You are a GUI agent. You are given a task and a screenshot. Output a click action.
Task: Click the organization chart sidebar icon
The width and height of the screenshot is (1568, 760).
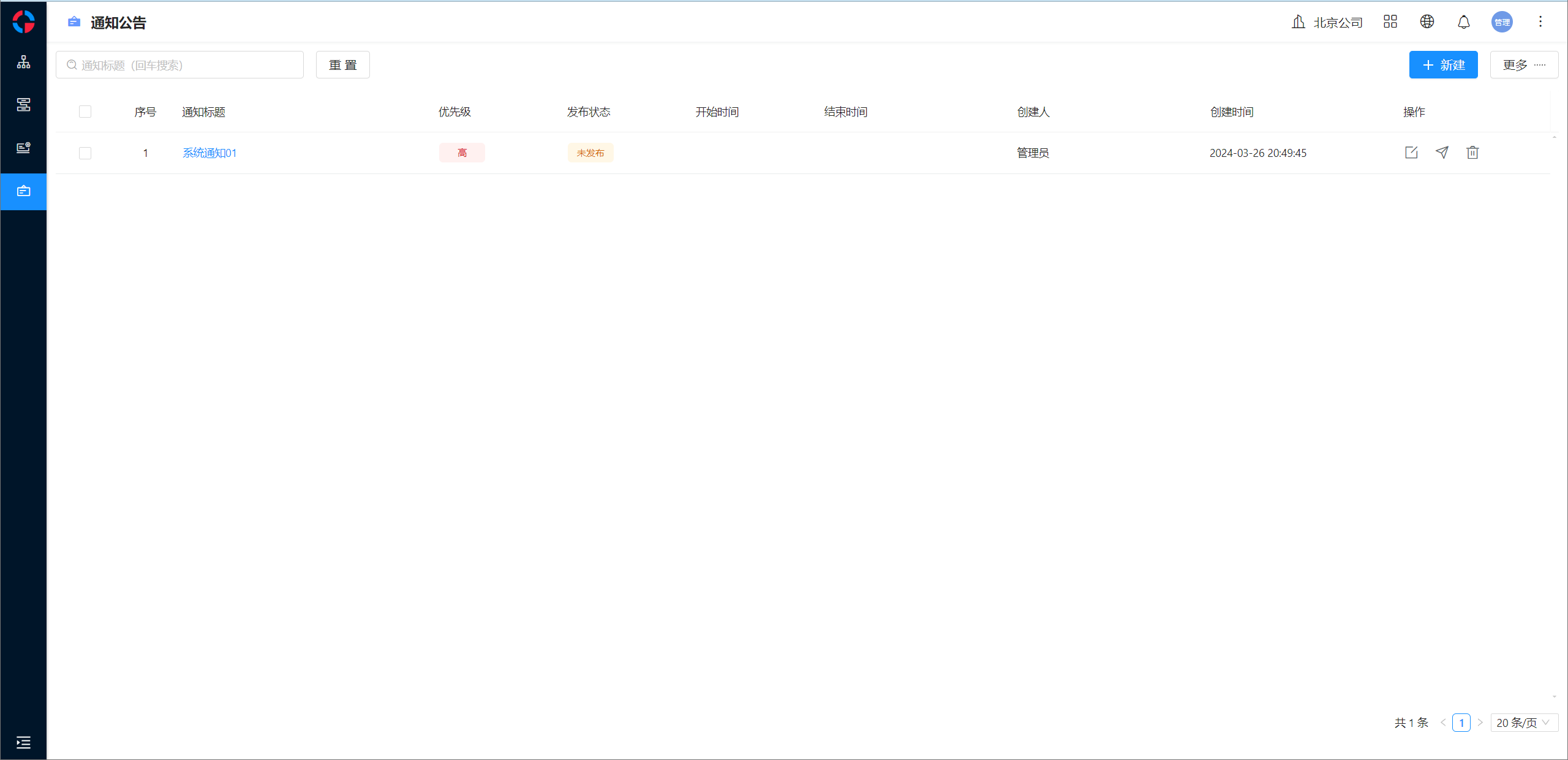coord(23,62)
